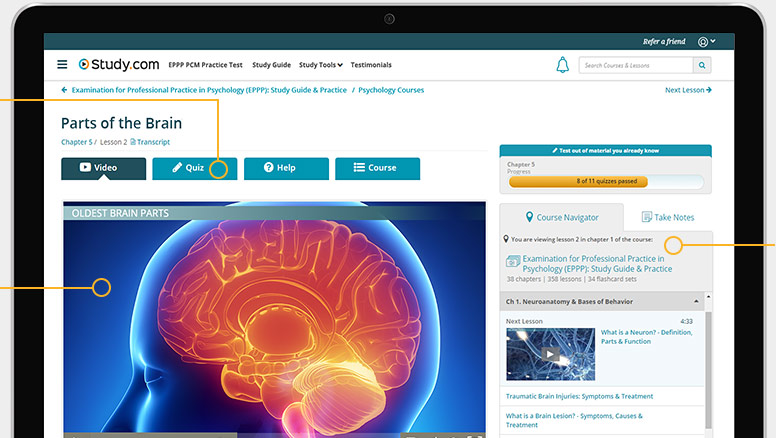Click the search magnifier button
Viewport: 776px width, 438px height.
click(703, 65)
